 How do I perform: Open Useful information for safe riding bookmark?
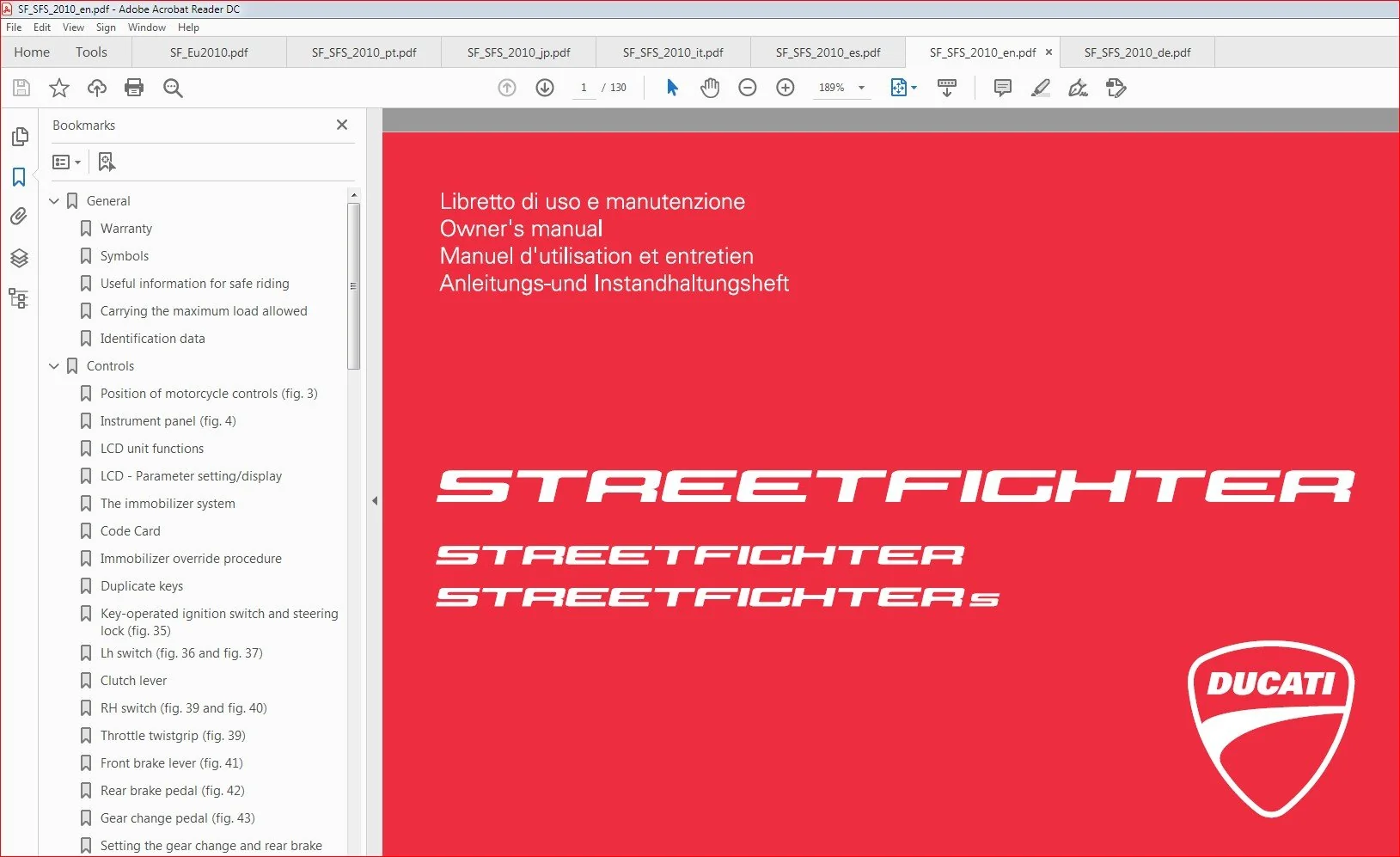click(195, 284)
